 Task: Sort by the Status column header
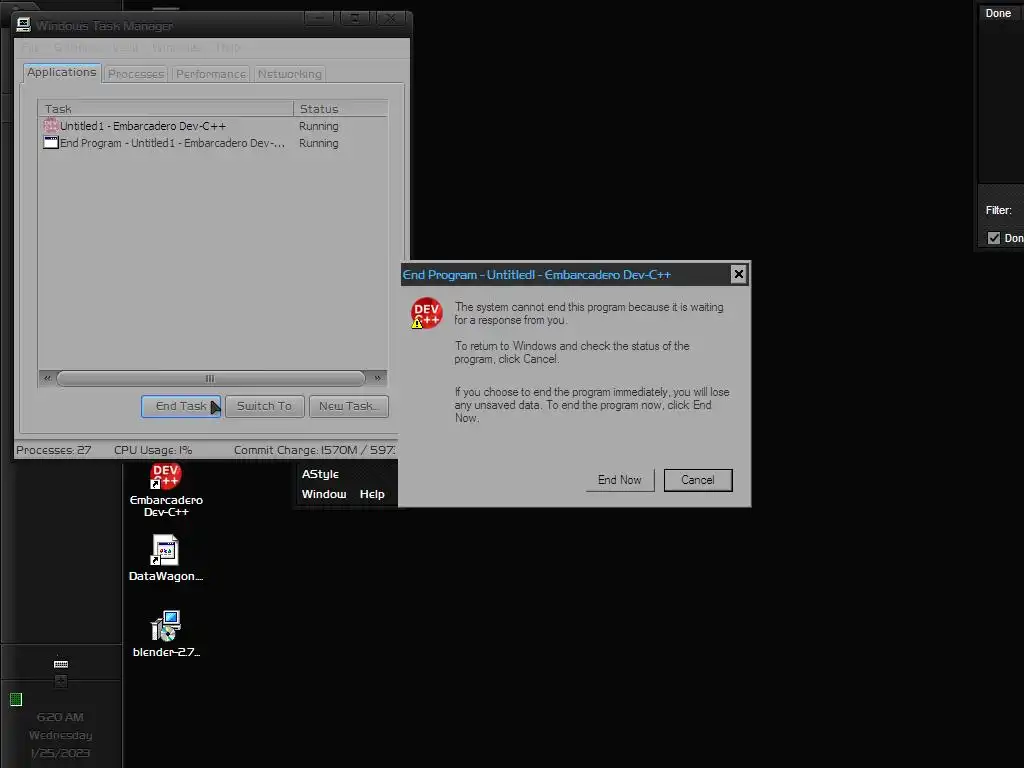pos(340,108)
